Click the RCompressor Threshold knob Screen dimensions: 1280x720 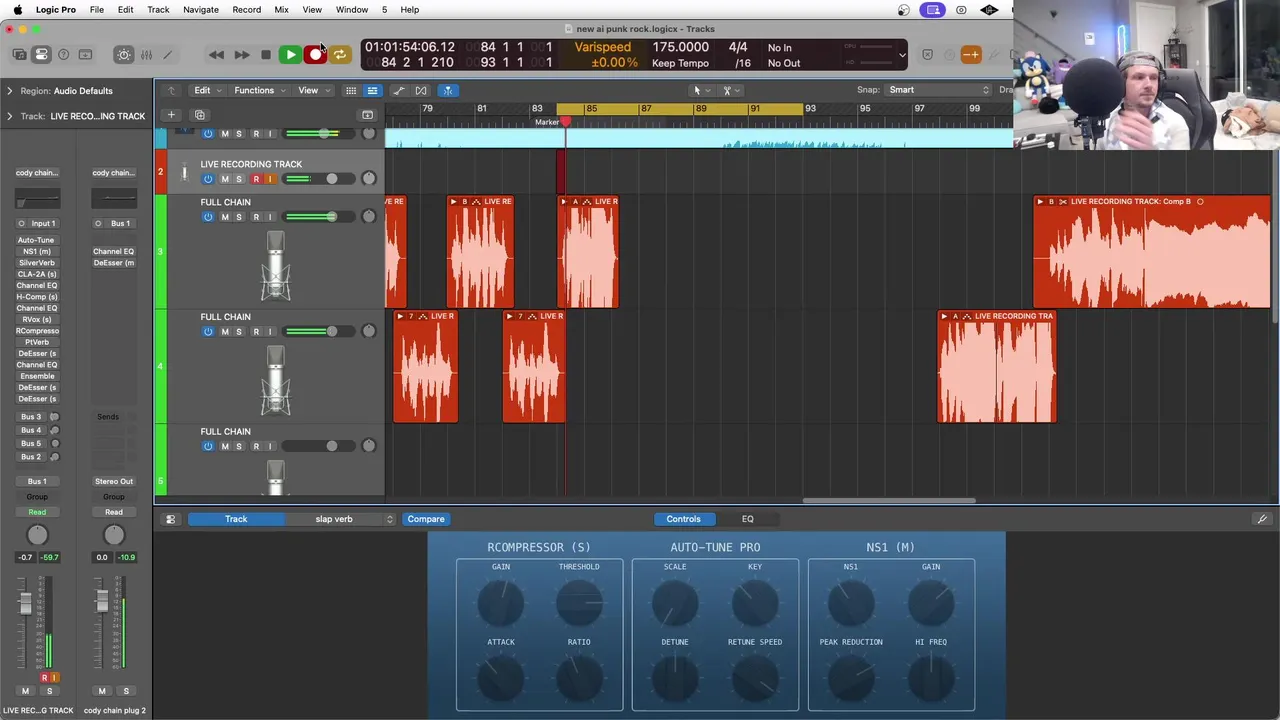point(579,603)
